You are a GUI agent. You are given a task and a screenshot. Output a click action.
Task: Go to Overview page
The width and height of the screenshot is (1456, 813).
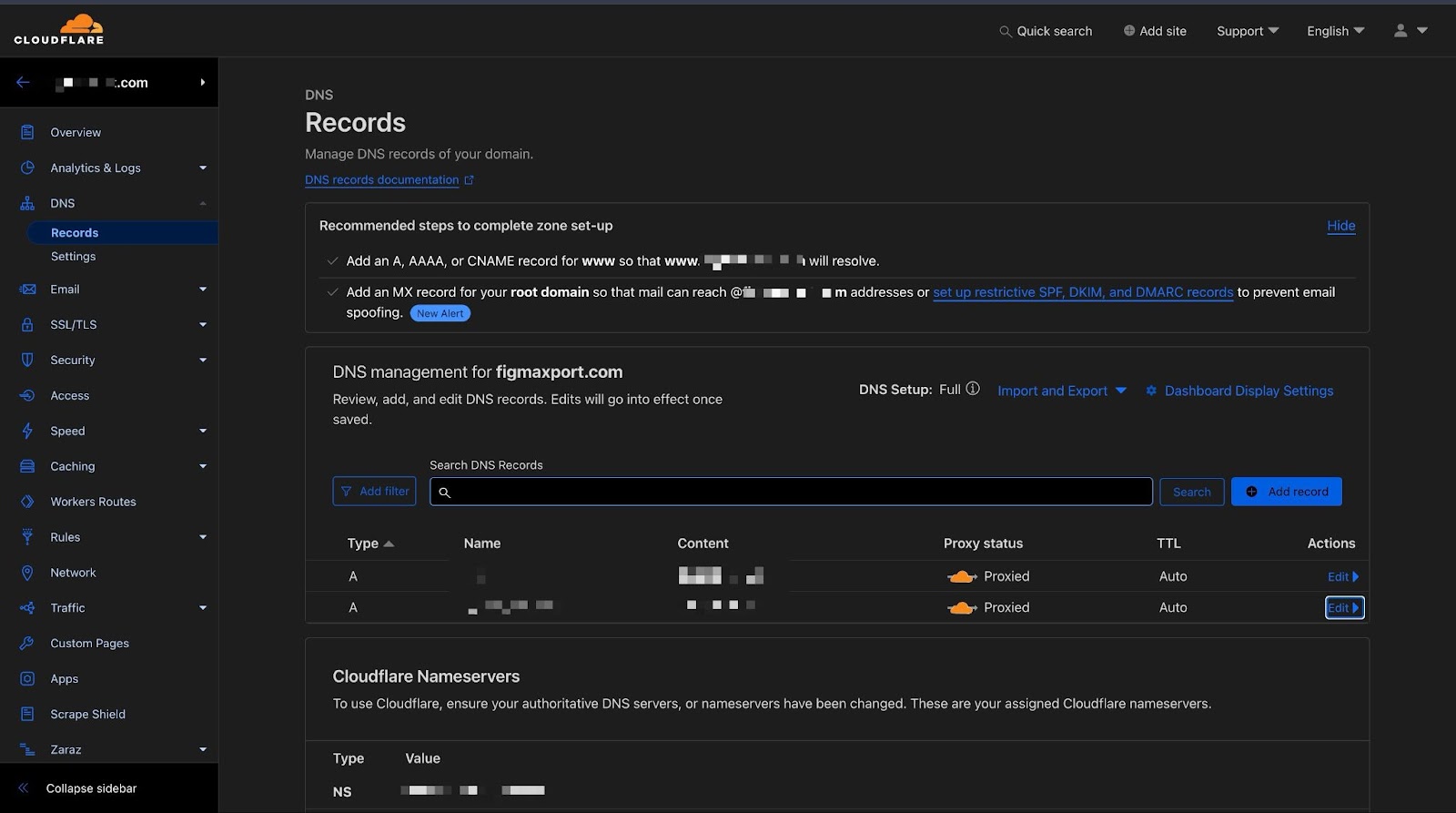click(x=76, y=132)
